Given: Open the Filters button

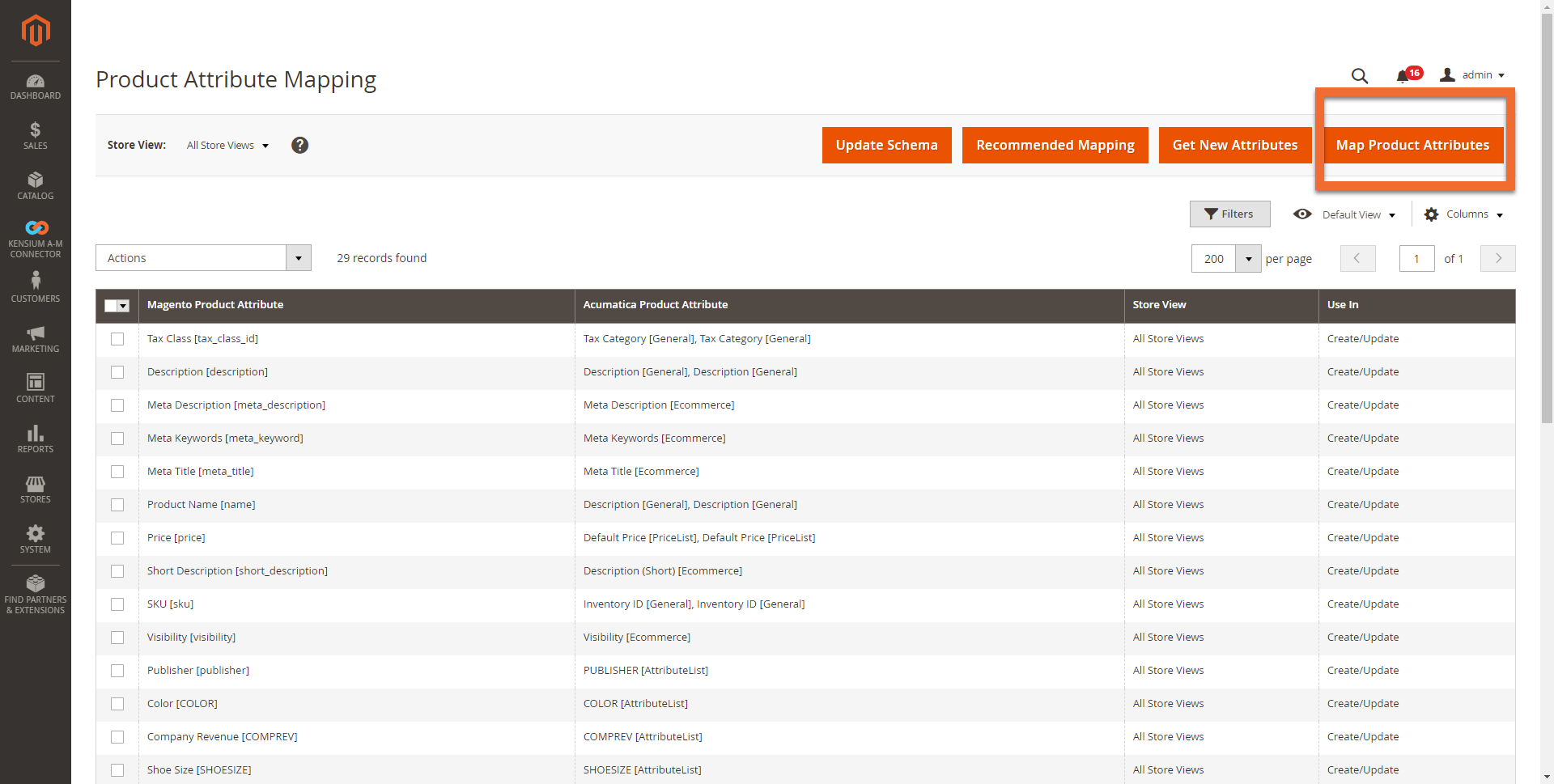Looking at the screenshot, I should coord(1229,214).
